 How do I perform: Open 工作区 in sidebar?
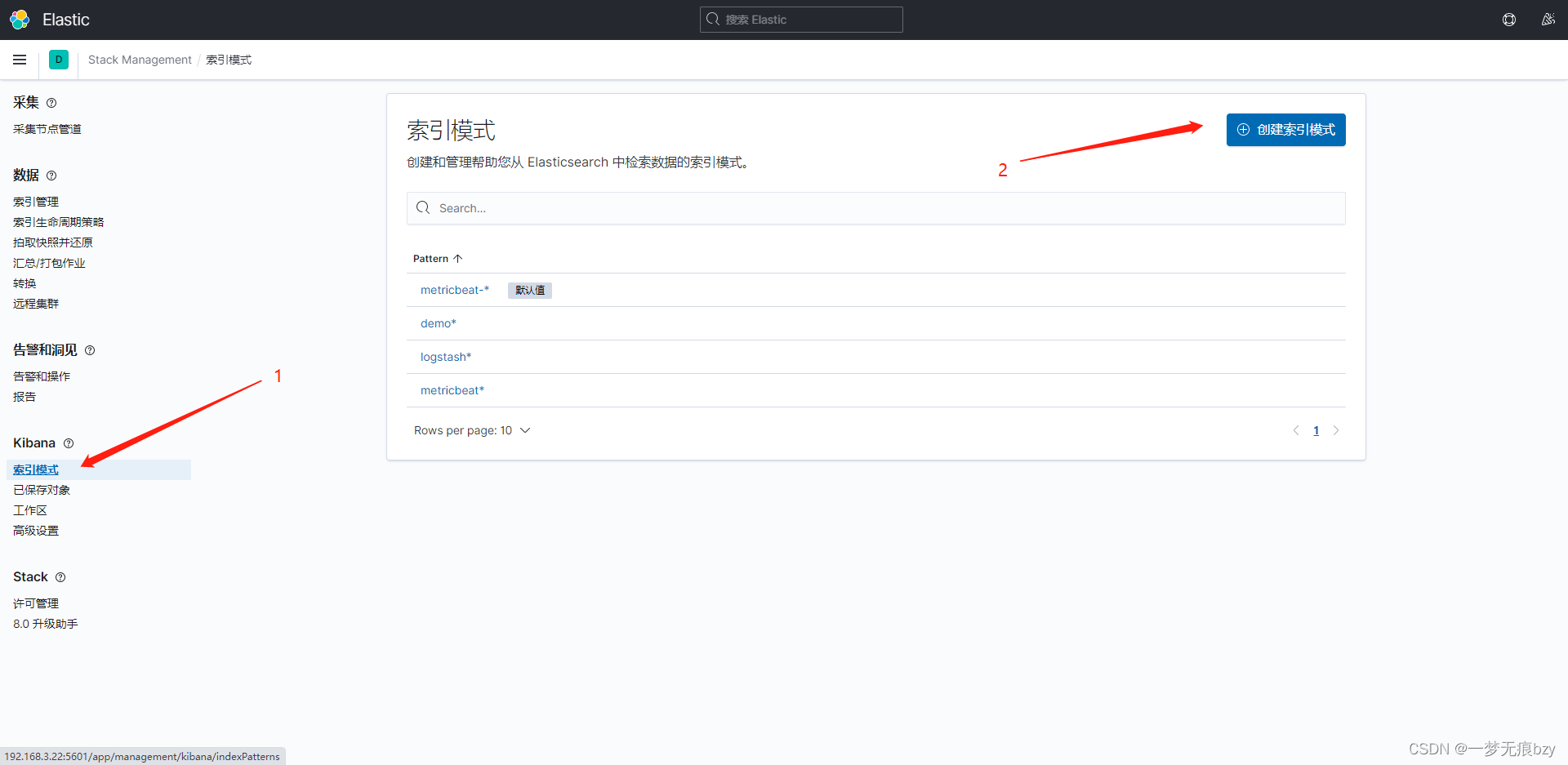[x=30, y=510]
